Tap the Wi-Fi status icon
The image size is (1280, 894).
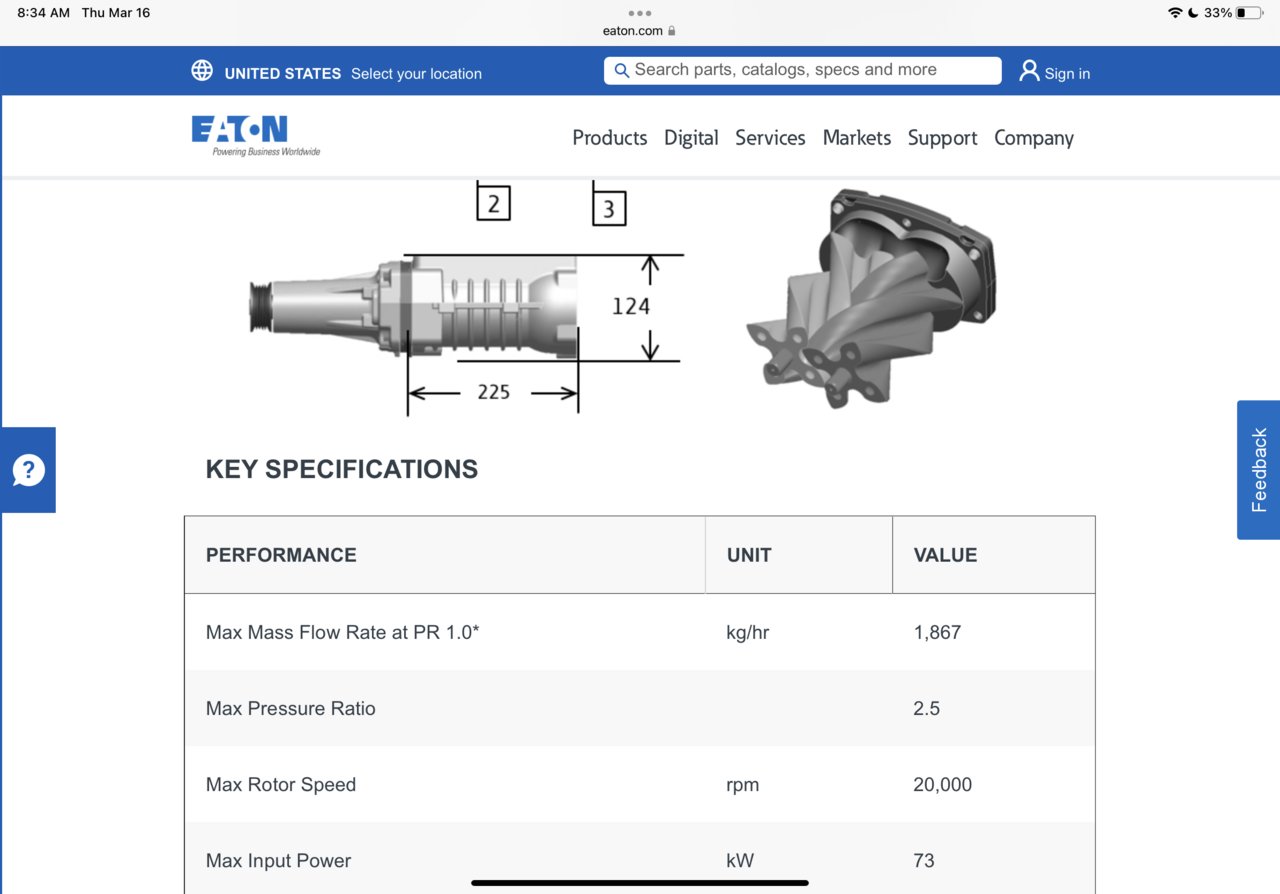pos(1175,13)
